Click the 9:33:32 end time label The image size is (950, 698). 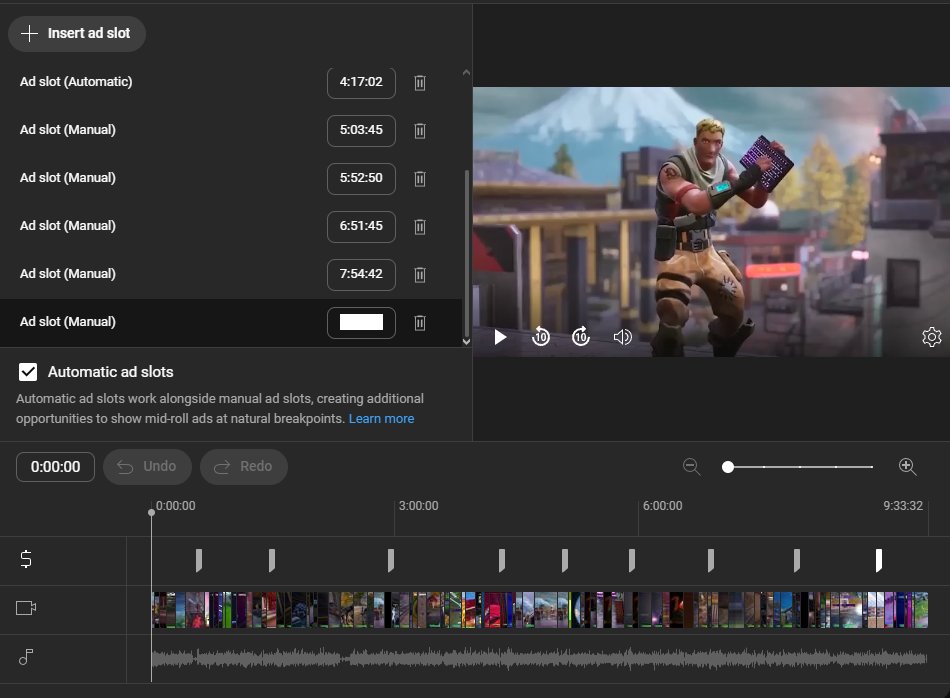pos(903,506)
